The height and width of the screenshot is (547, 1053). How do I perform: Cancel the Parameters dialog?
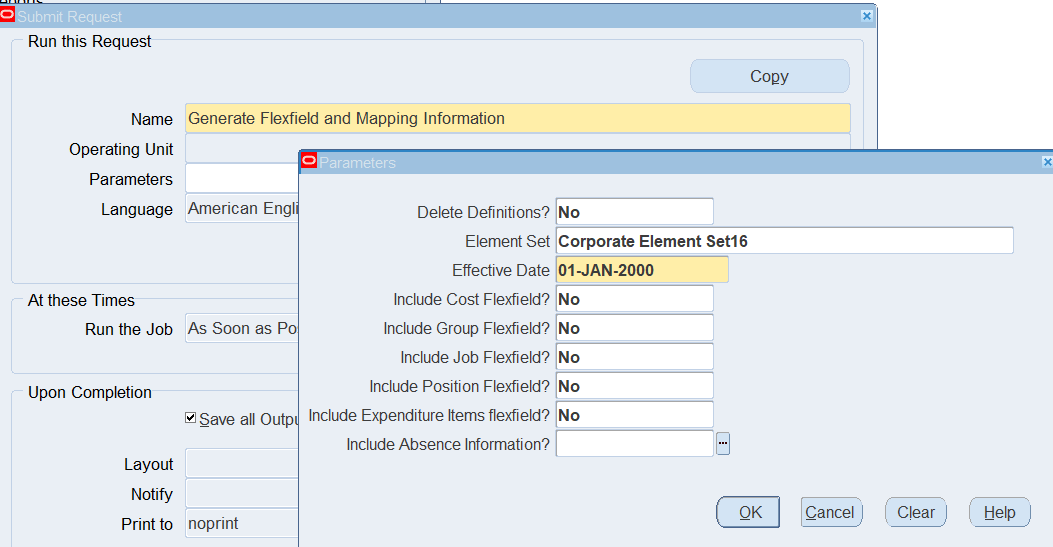point(830,512)
